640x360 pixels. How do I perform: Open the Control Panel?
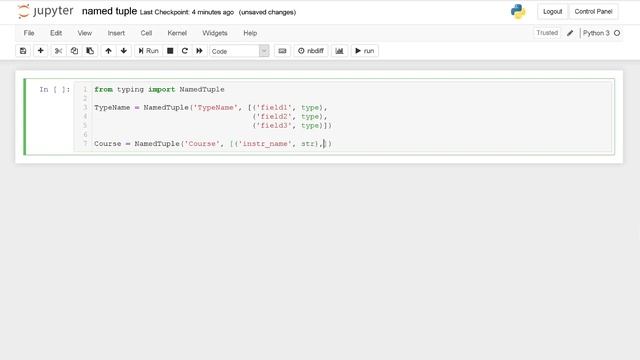click(593, 11)
